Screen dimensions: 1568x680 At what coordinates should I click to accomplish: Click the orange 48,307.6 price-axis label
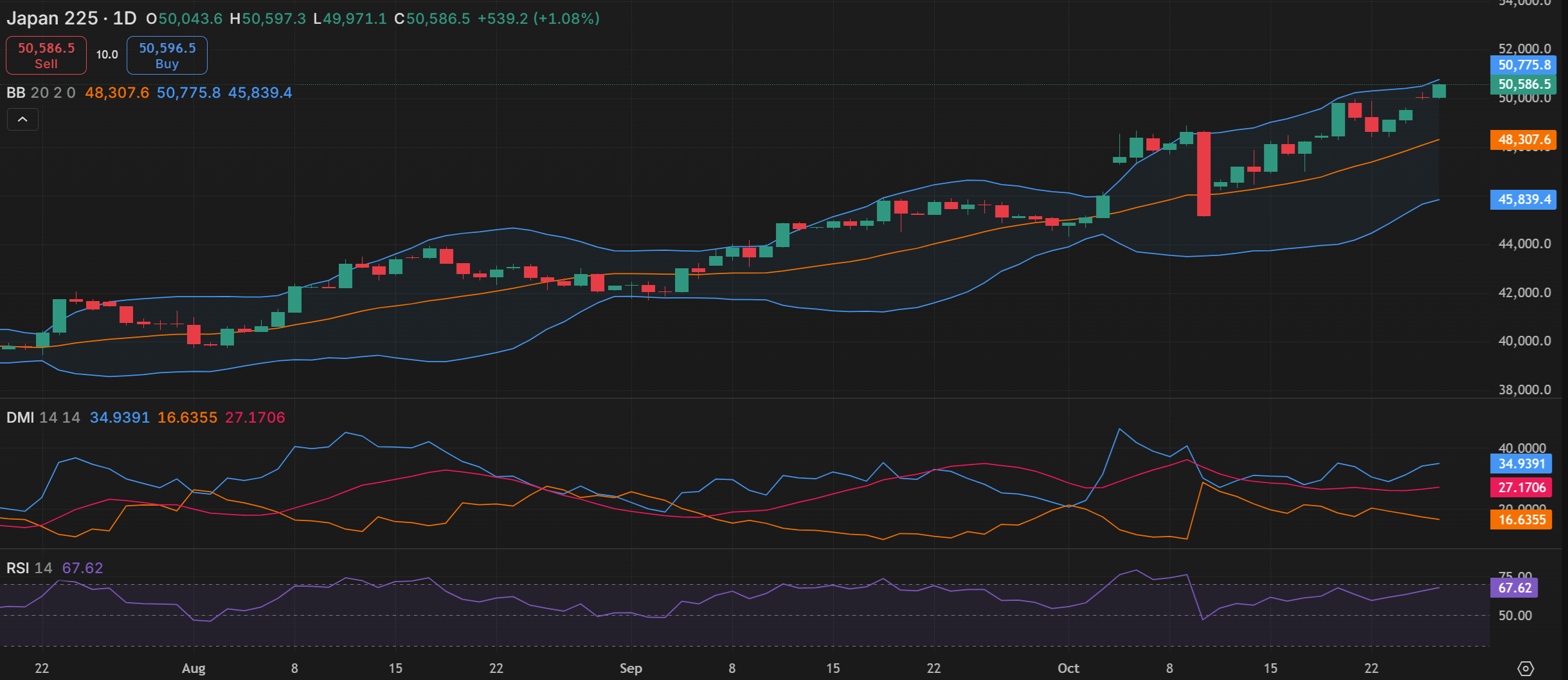point(1522,140)
